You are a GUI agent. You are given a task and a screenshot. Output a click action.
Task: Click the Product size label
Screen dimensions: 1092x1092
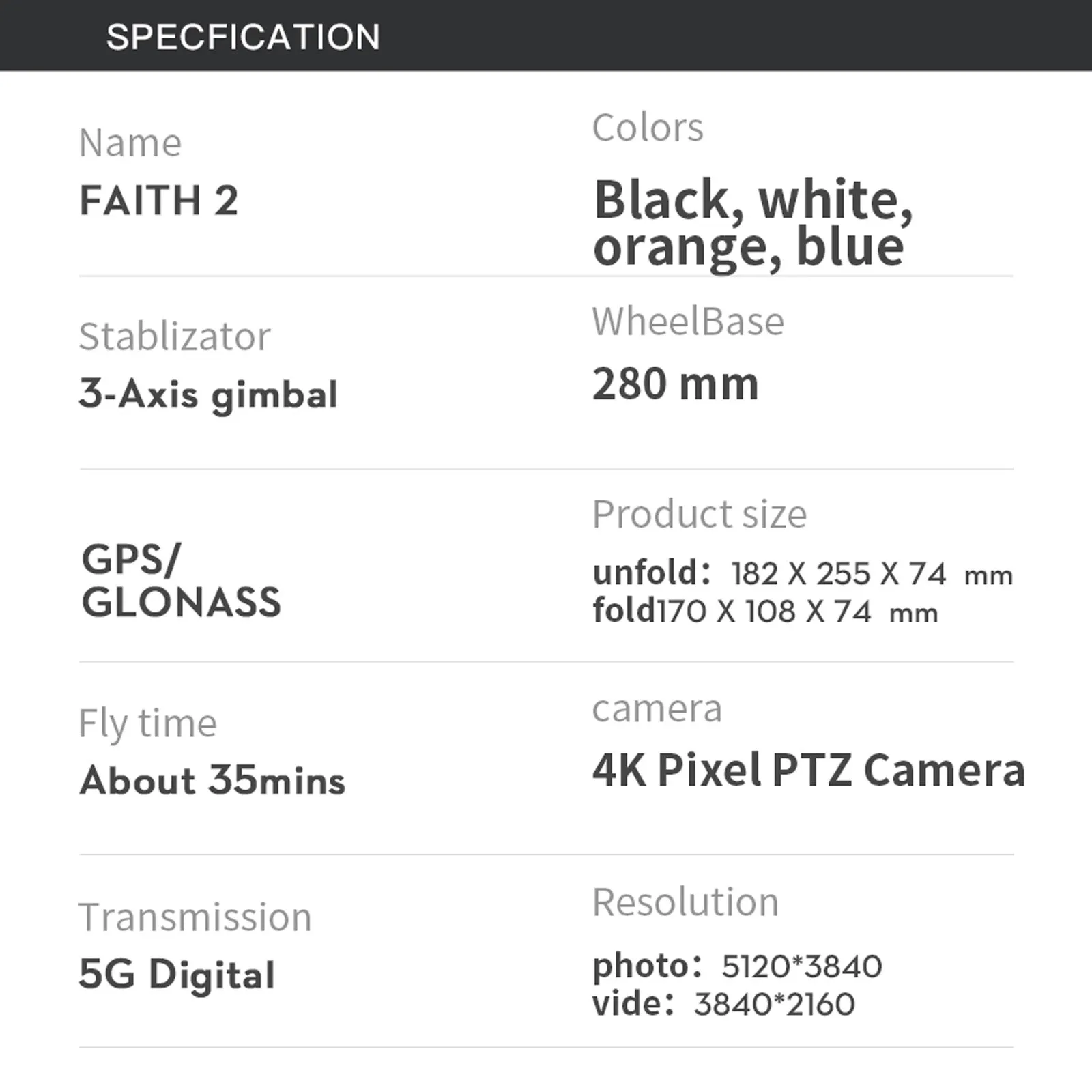point(700,514)
